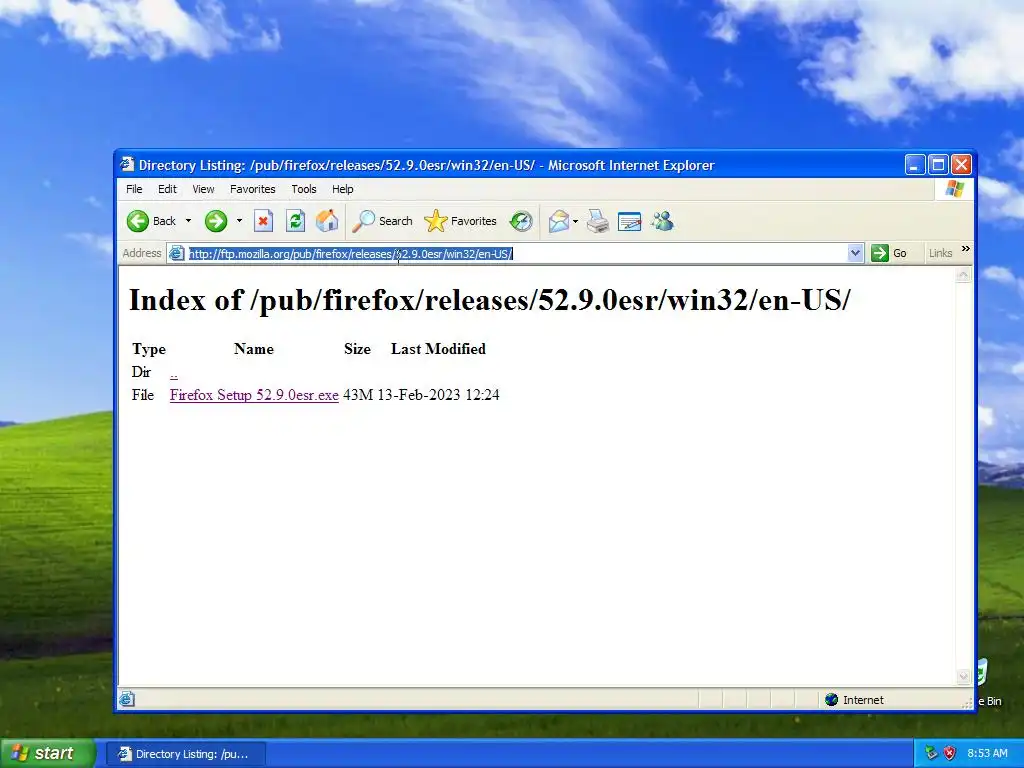Open the parent directory '..' link
The image size is (1024, 768).
[174, 373]
